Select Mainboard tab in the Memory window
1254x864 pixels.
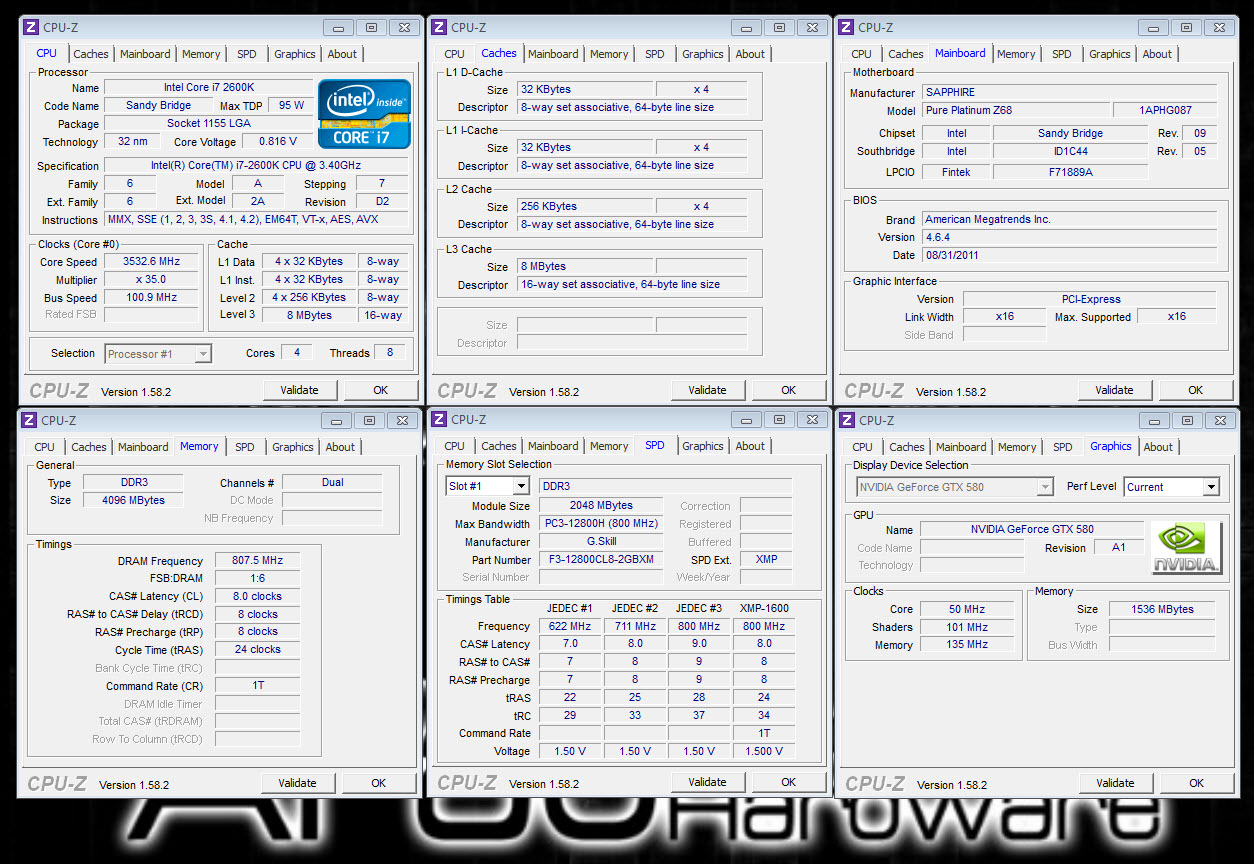click(x=144, y=447)
